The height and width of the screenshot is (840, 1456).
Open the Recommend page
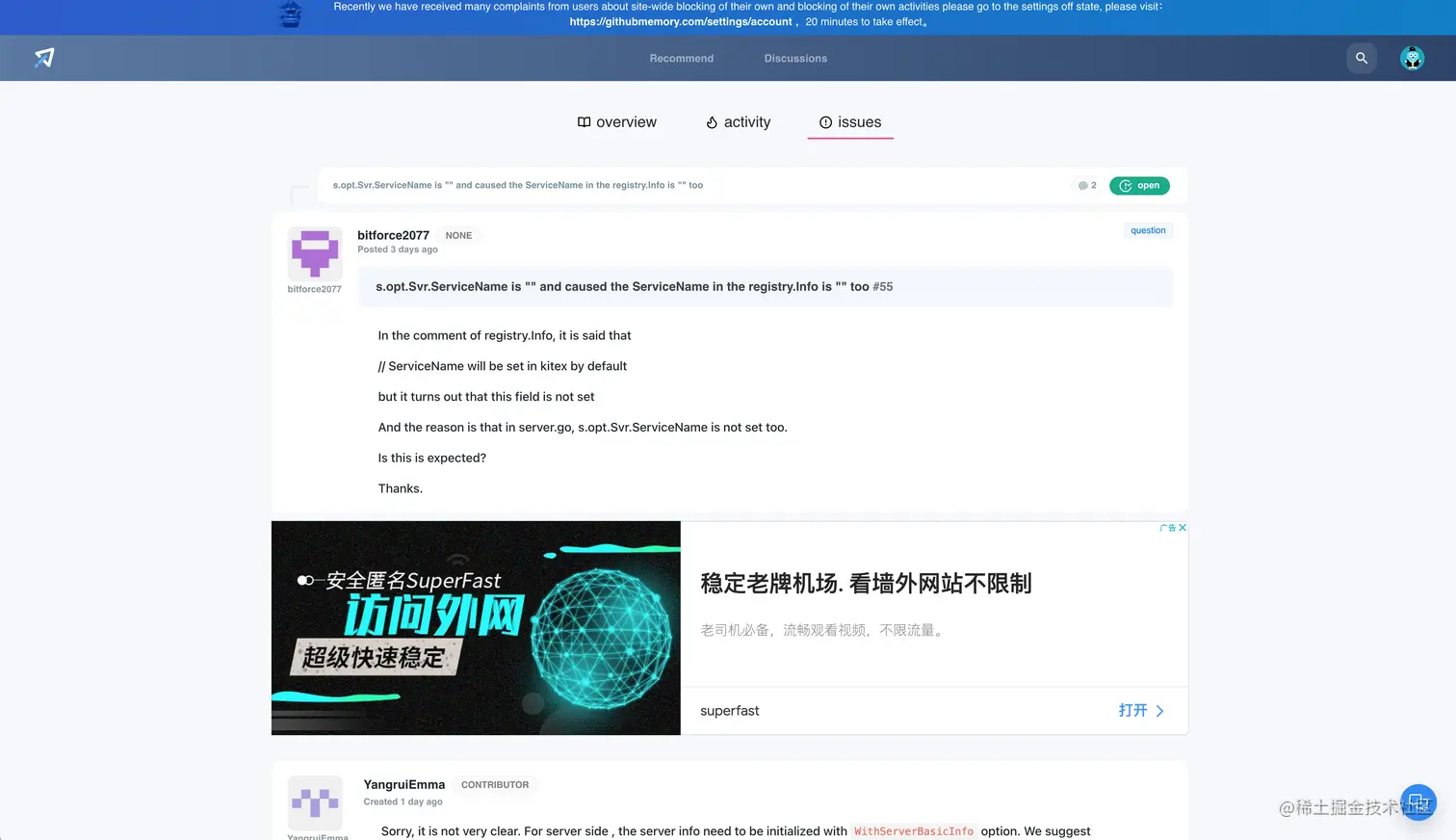(682, 59)
